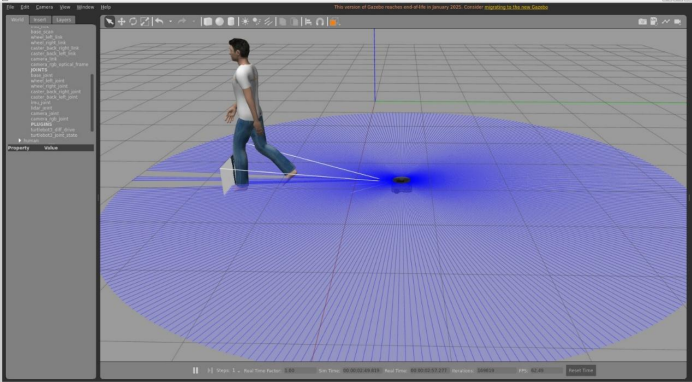Select wheel_left_joint in the tree
This screenshot has width=692, height=382.
click(x=48, y=81)
